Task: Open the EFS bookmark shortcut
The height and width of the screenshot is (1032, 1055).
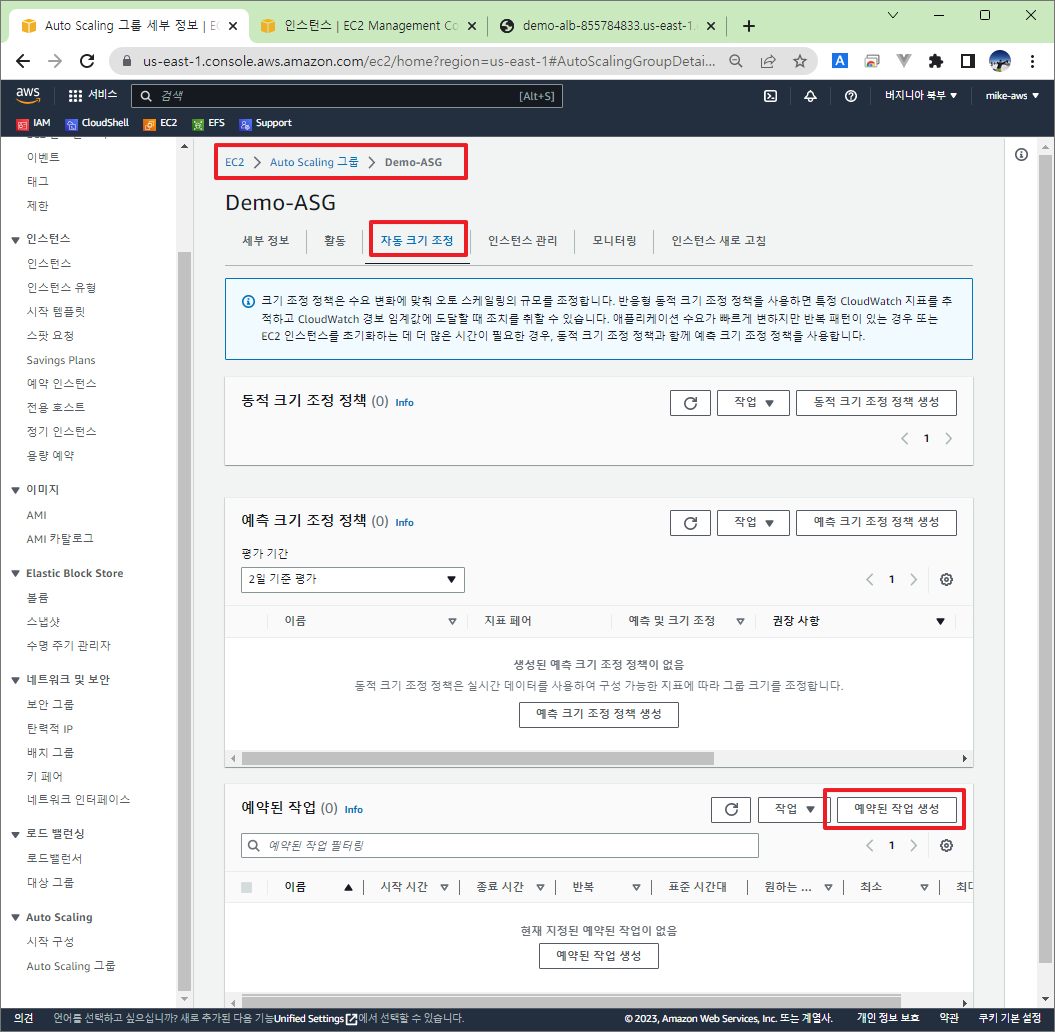Action: [209, 123]
